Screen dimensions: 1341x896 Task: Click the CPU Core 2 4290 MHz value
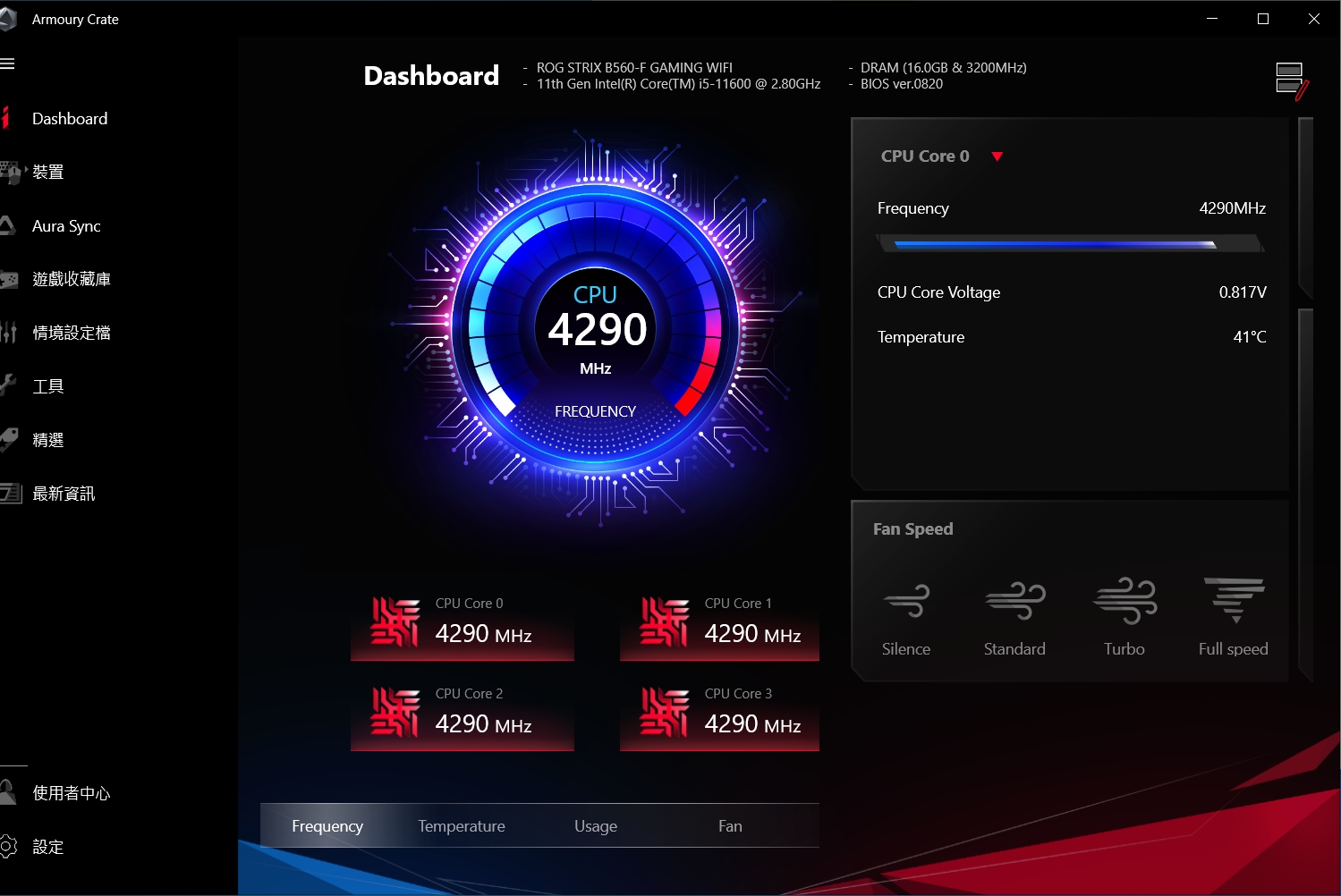pos(483,724)
